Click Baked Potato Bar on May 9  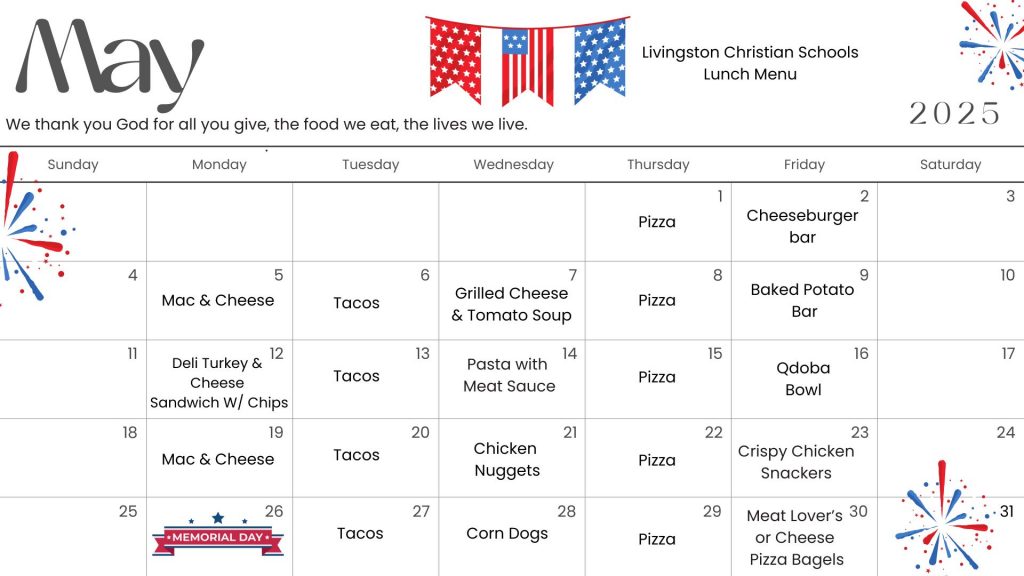(803, 300)
